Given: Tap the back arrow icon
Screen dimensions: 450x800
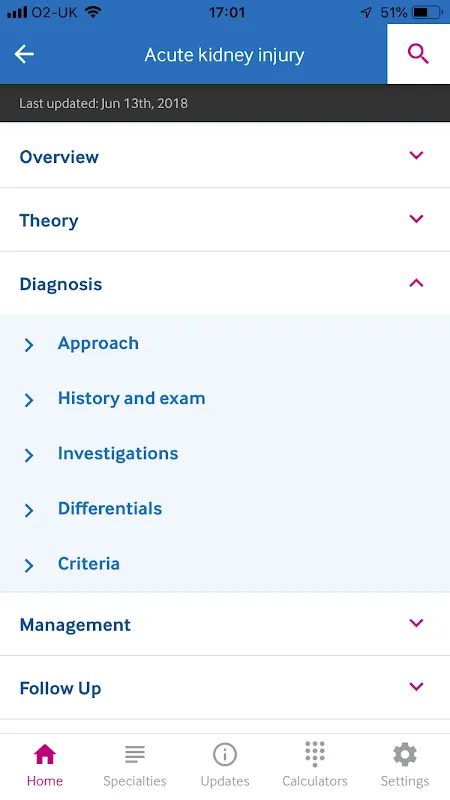Looking at the screenshot, I should [24, 54].
